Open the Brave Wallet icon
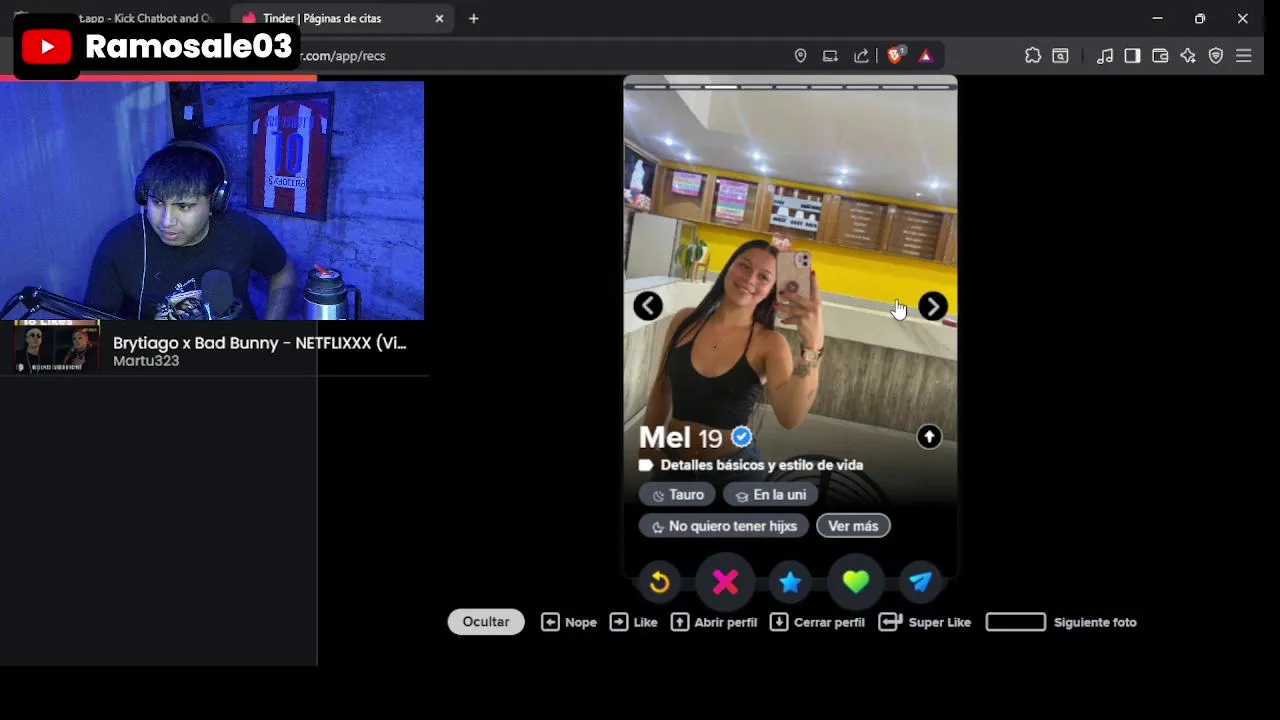 tap(1160, 56)
